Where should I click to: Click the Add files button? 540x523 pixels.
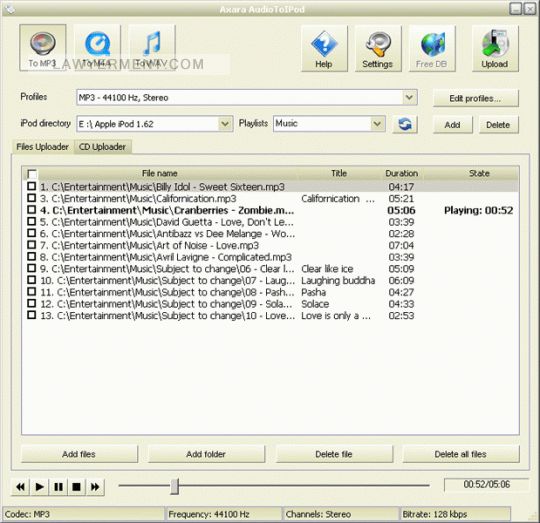click(79, 454)
